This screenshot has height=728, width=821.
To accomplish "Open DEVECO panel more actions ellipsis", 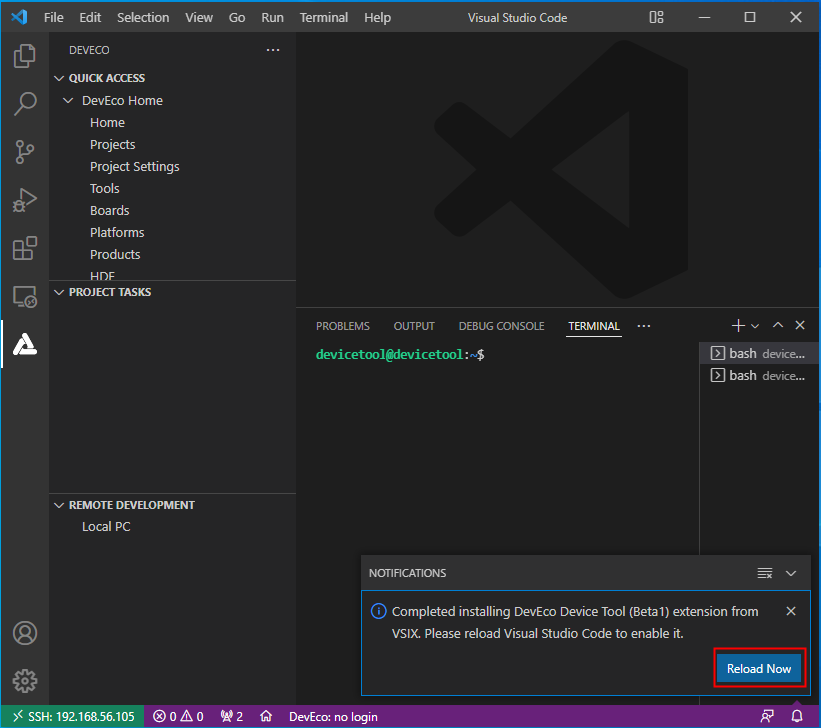I will (x=273, y=50).
